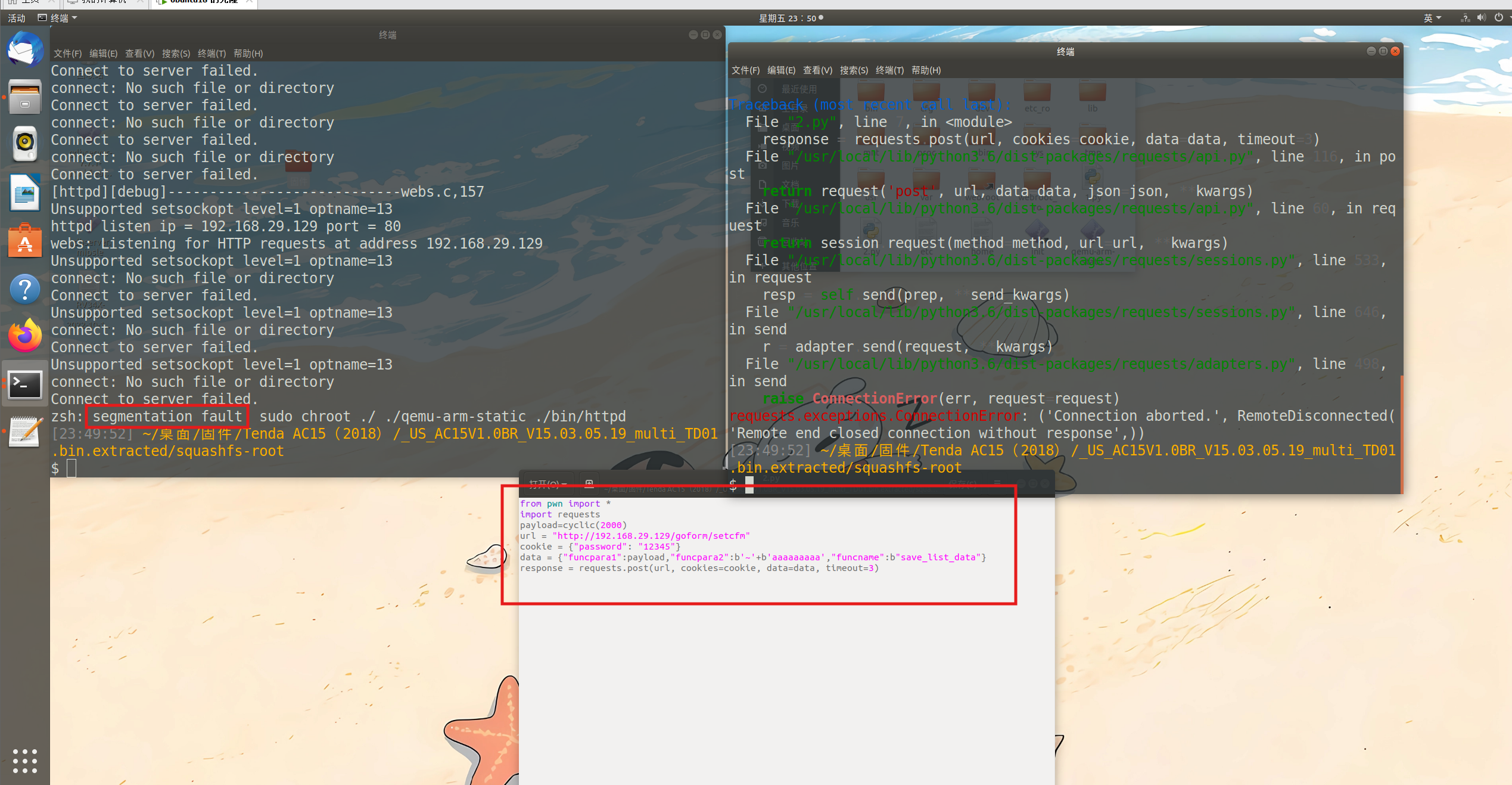Open the 终端 app menu in top bar
This screenshot has width=1512, height=785.
pyautogui.click(x=58, y=18)
